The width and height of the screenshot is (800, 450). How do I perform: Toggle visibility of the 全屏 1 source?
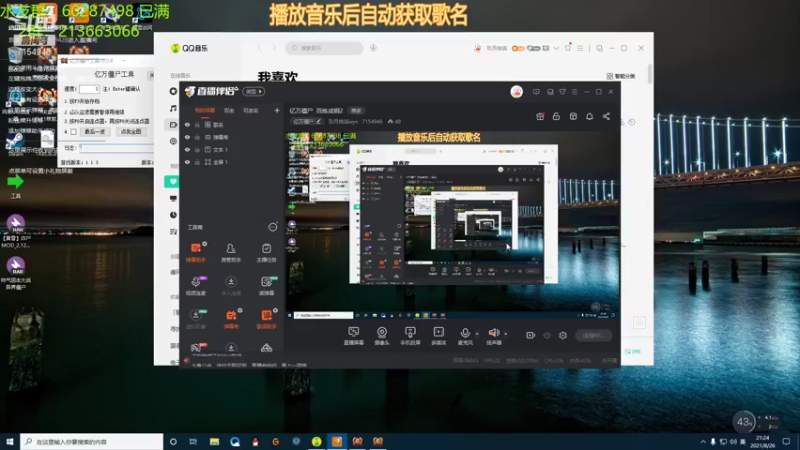point(187,162)
